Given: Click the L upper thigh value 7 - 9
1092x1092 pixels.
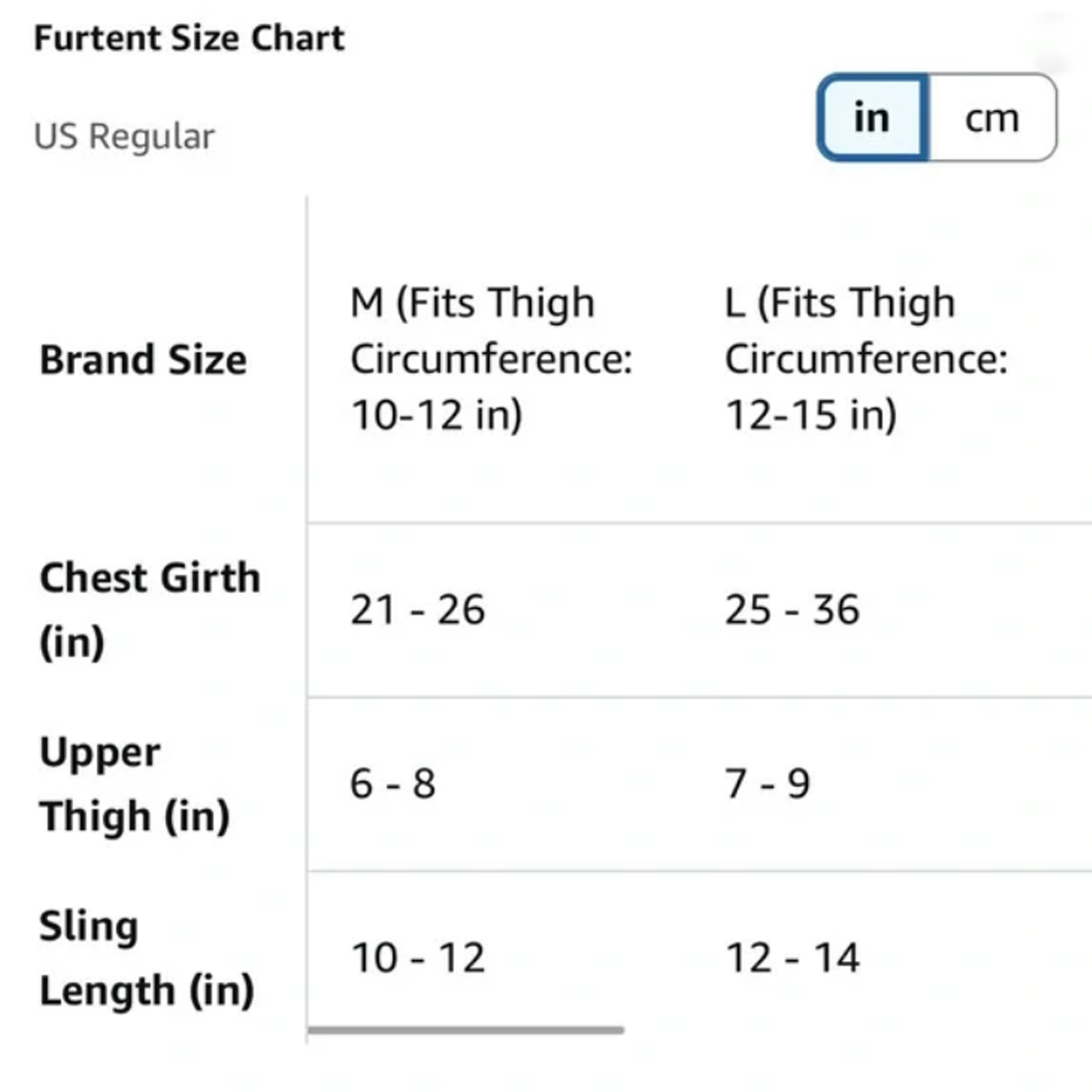Looking at the screenshot, I should point(767,784).
